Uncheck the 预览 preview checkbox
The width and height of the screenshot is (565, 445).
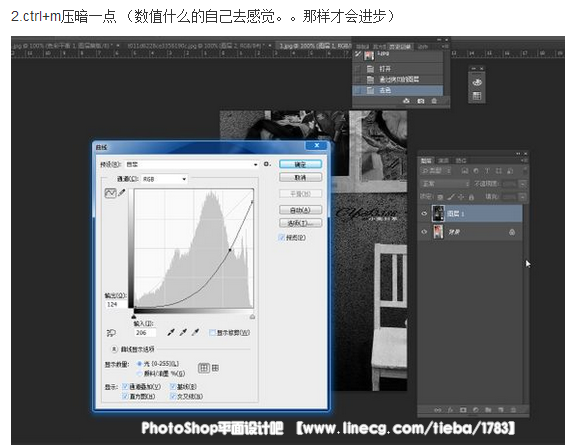281,237
